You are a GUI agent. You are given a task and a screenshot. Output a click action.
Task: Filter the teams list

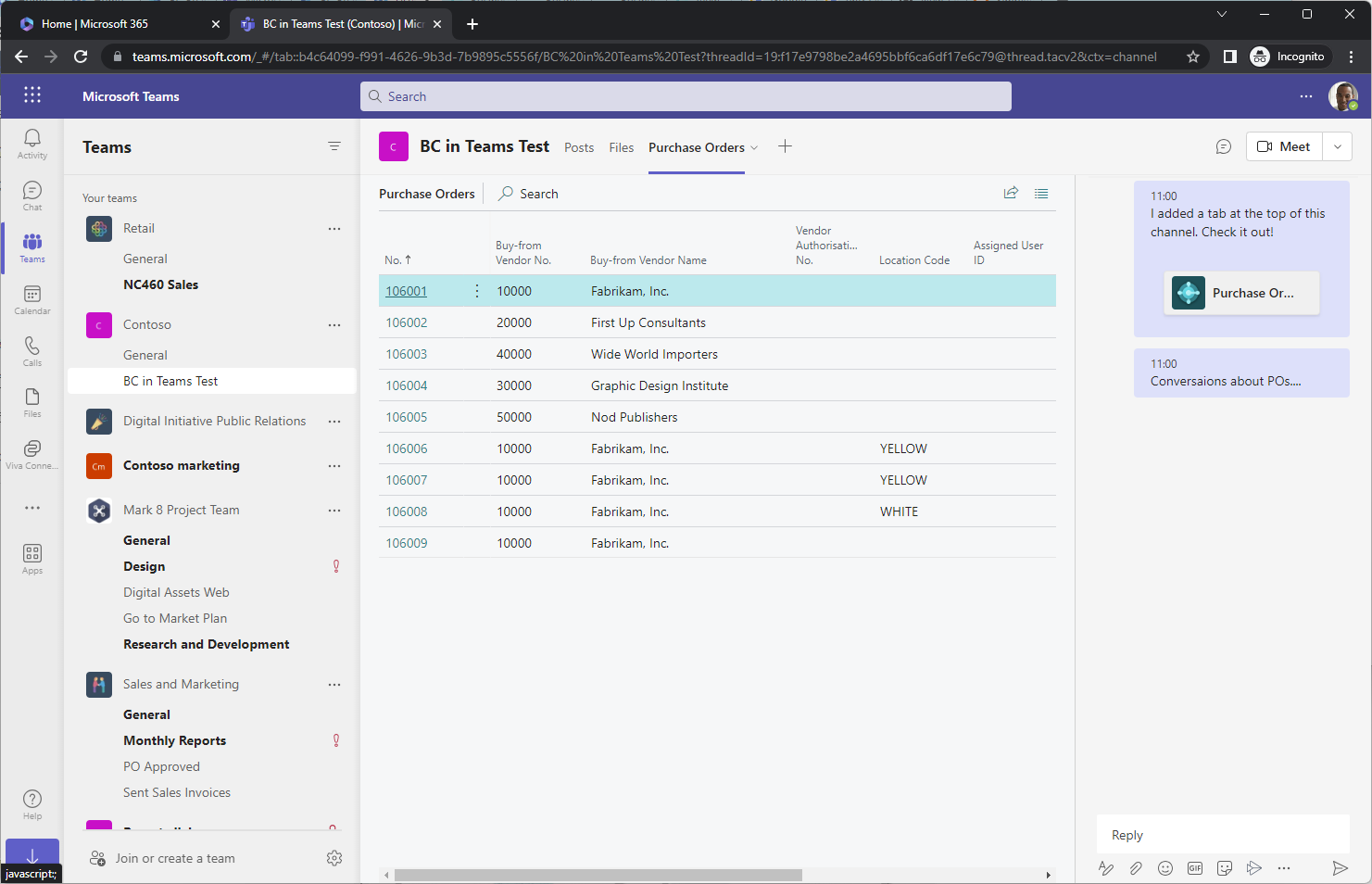point(334,146)
